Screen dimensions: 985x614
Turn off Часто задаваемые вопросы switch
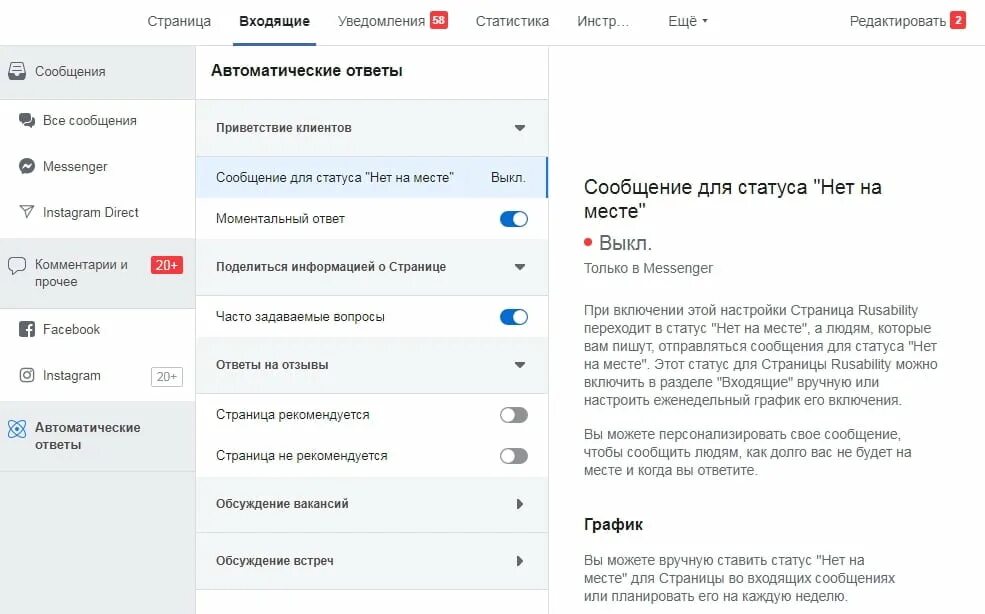coord(514,317)
